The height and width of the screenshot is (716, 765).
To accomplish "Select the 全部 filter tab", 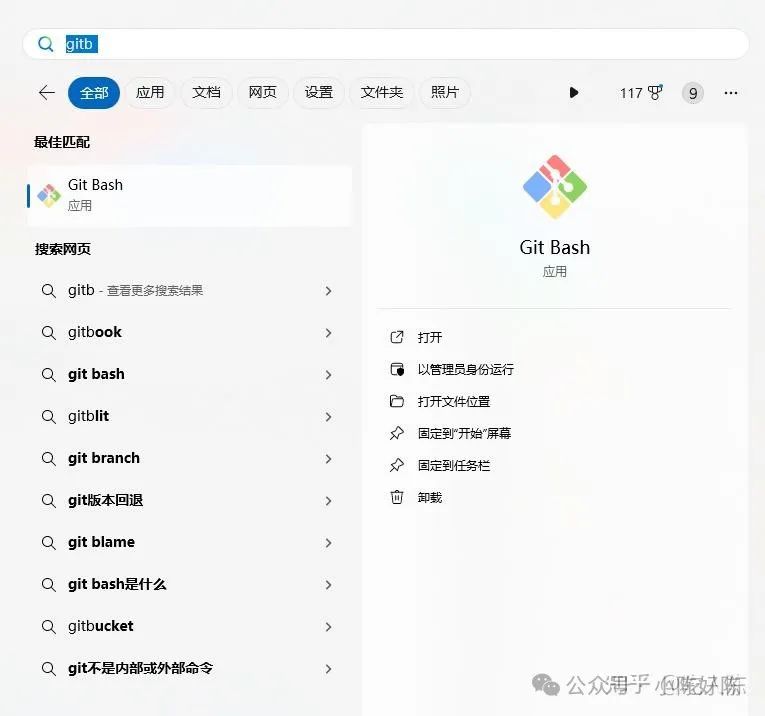I will tap(94, 93).
